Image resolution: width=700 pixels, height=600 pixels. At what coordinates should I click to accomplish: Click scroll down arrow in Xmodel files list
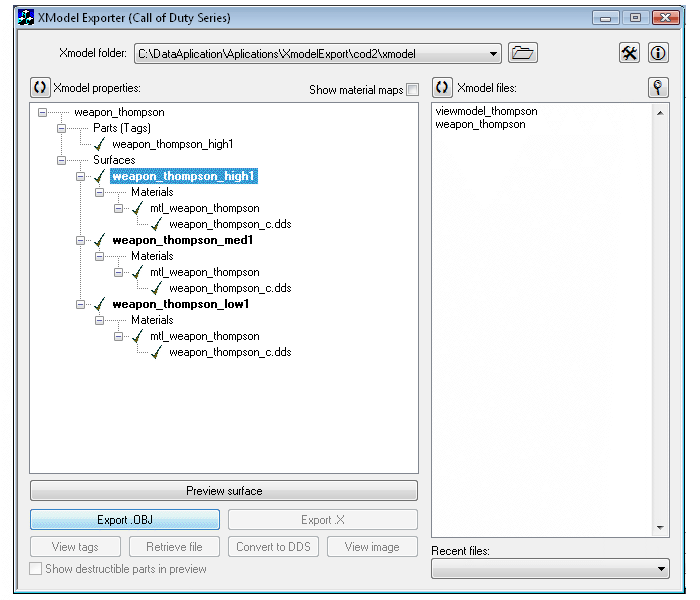click(x=660, y=528)
